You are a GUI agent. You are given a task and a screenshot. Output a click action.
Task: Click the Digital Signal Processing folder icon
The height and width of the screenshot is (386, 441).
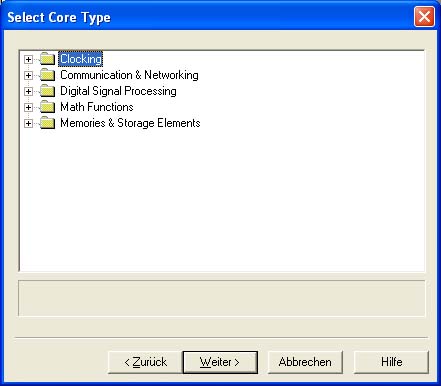point(47,91)
